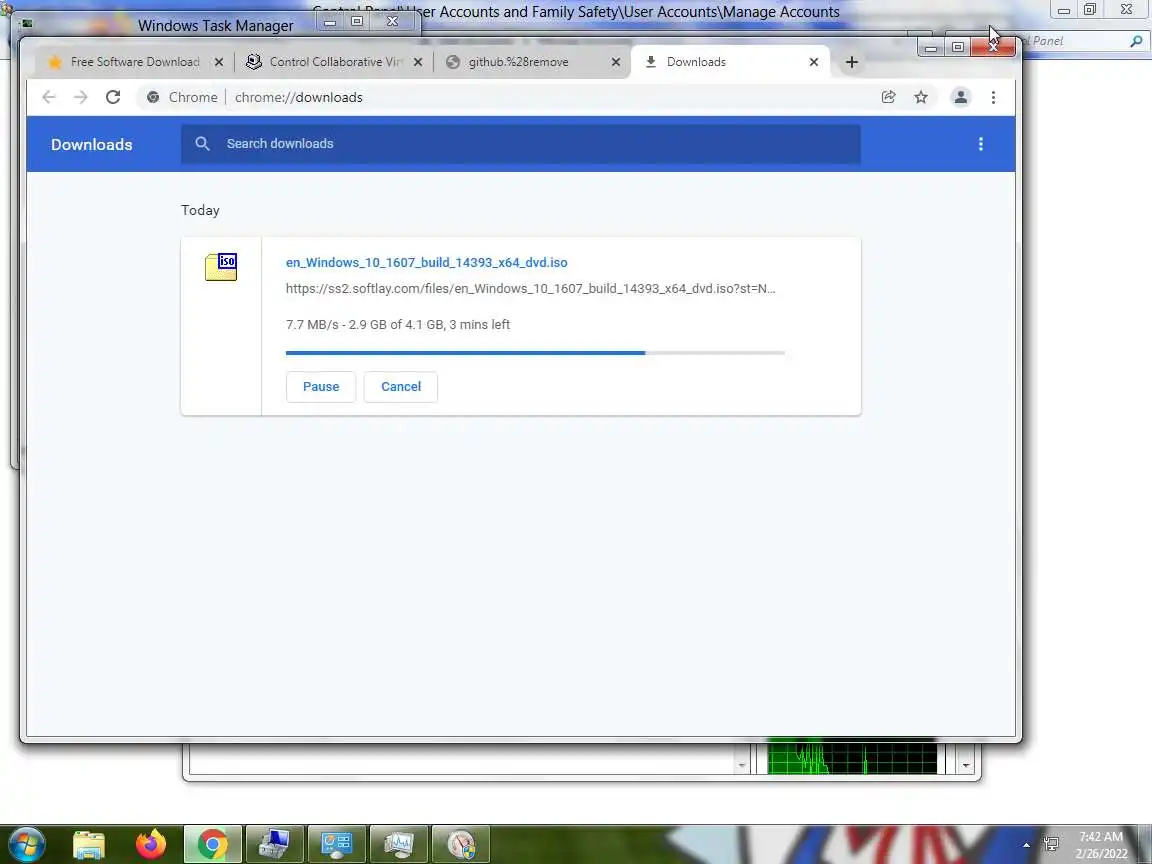
Task: Open the Chrome profile avatar menu
Action: coord(960,97)
